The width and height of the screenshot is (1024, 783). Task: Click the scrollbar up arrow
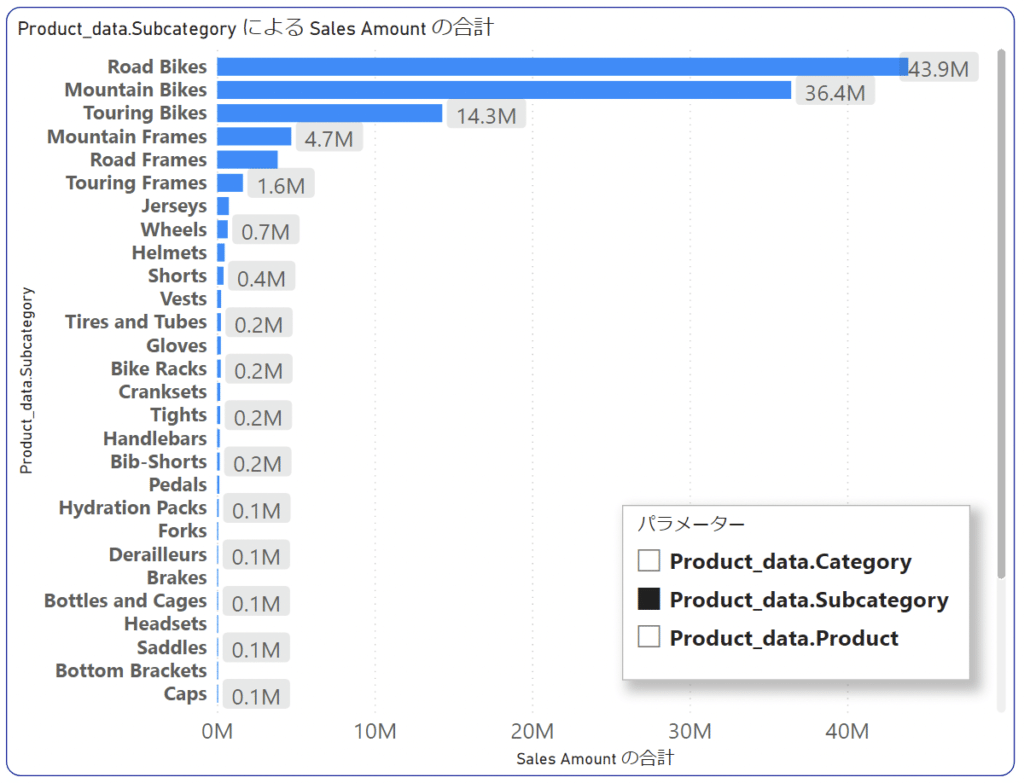pyautogui.click(x=1003, y=50)
